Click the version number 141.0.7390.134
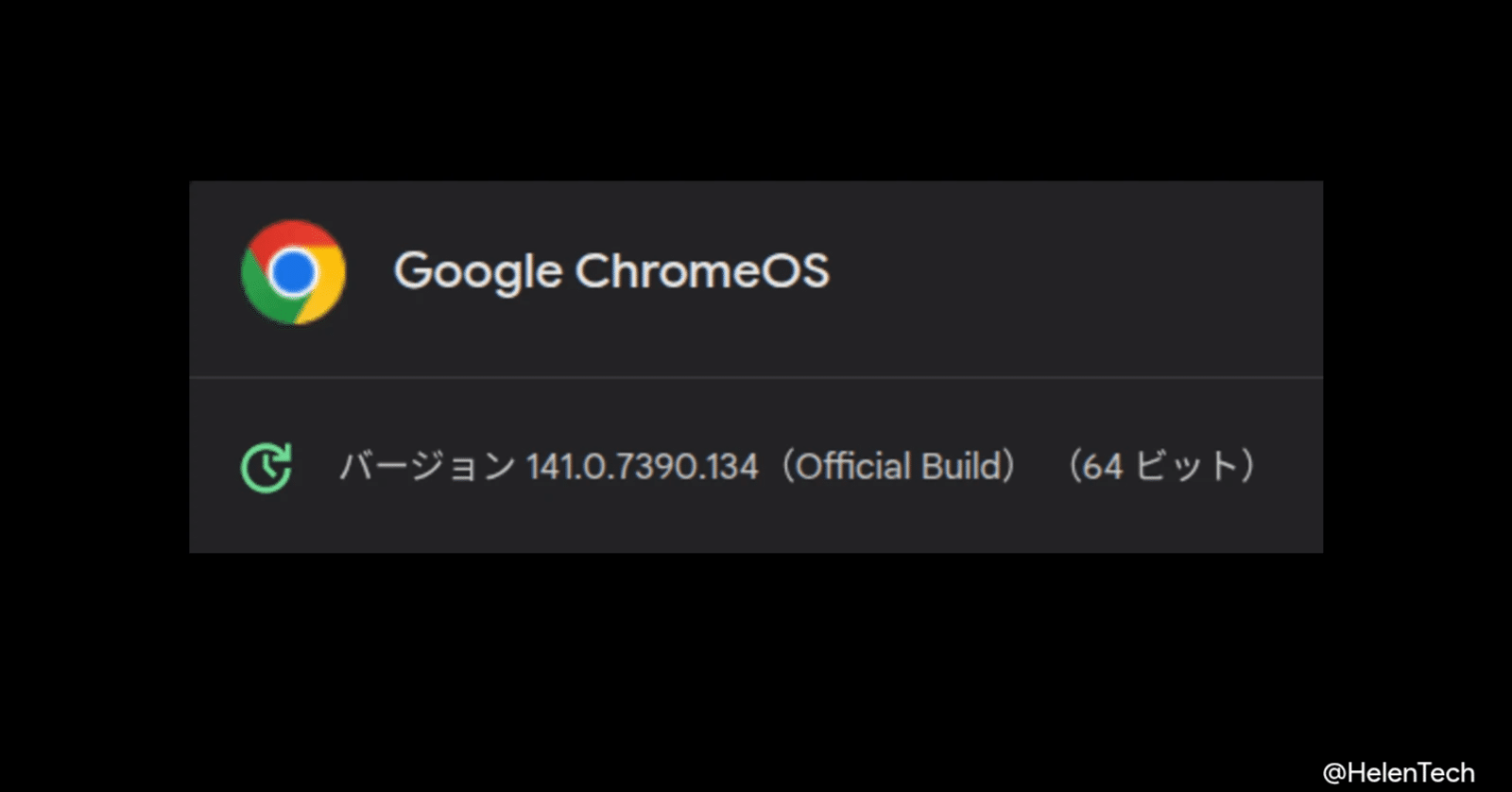The height and width of the screenshot is (792, 1512). tap(643, 466)
